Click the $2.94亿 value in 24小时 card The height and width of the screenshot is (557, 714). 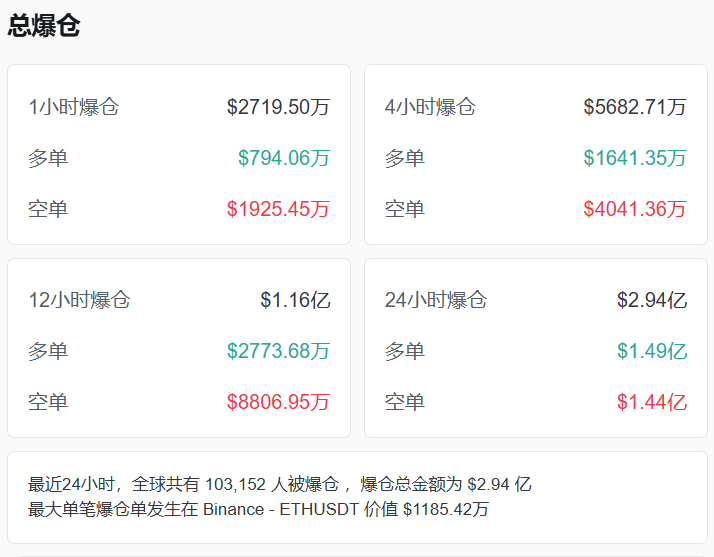click(652, 300)
